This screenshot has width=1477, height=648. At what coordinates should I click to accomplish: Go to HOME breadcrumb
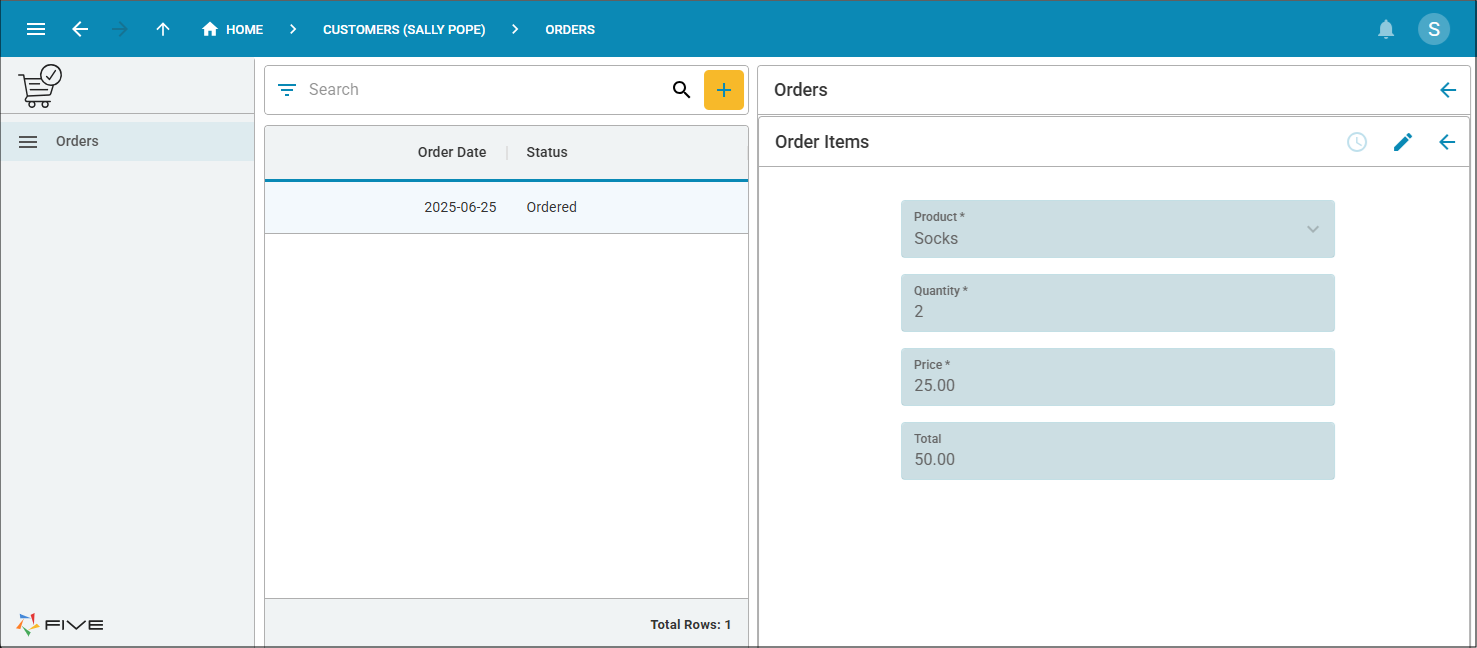(x=233, y=29)
